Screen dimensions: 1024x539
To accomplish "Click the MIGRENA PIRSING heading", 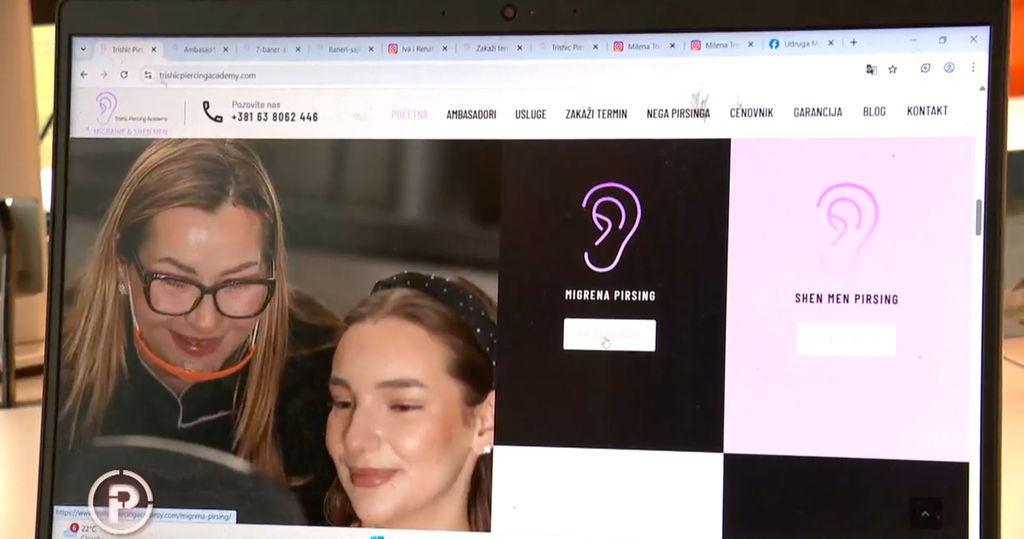I will click(x=610, y=295).
